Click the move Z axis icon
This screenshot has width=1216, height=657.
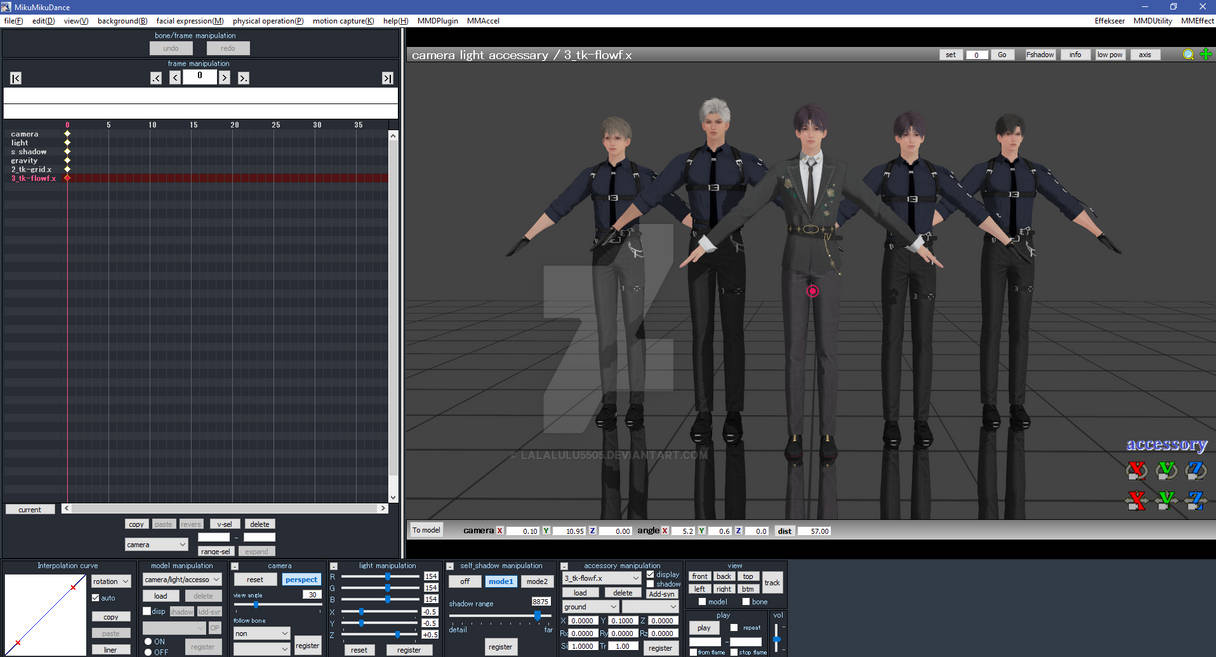1195,500
